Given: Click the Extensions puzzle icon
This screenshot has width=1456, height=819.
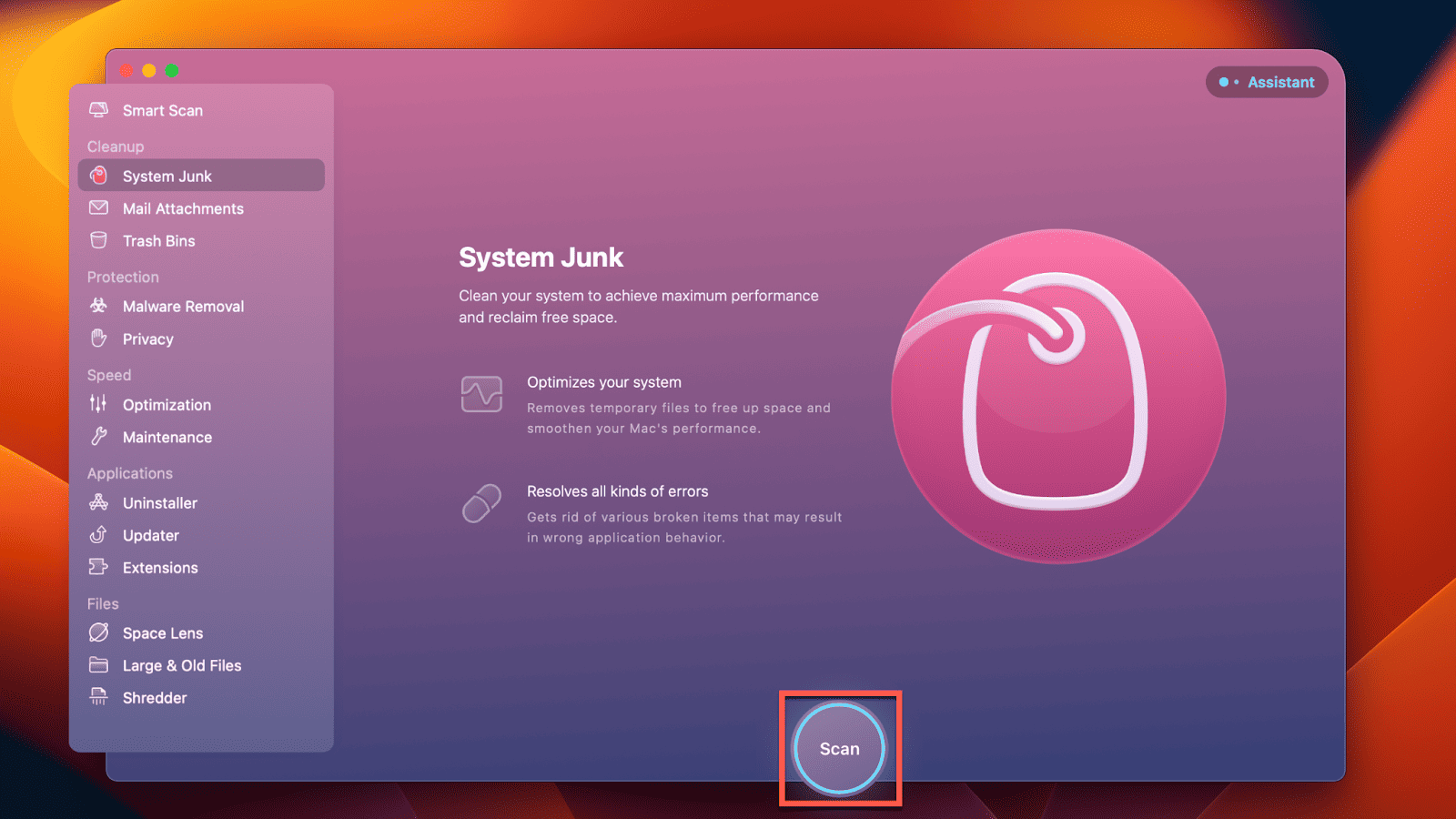Looking at the screenshot, I should tap(98, 567).
